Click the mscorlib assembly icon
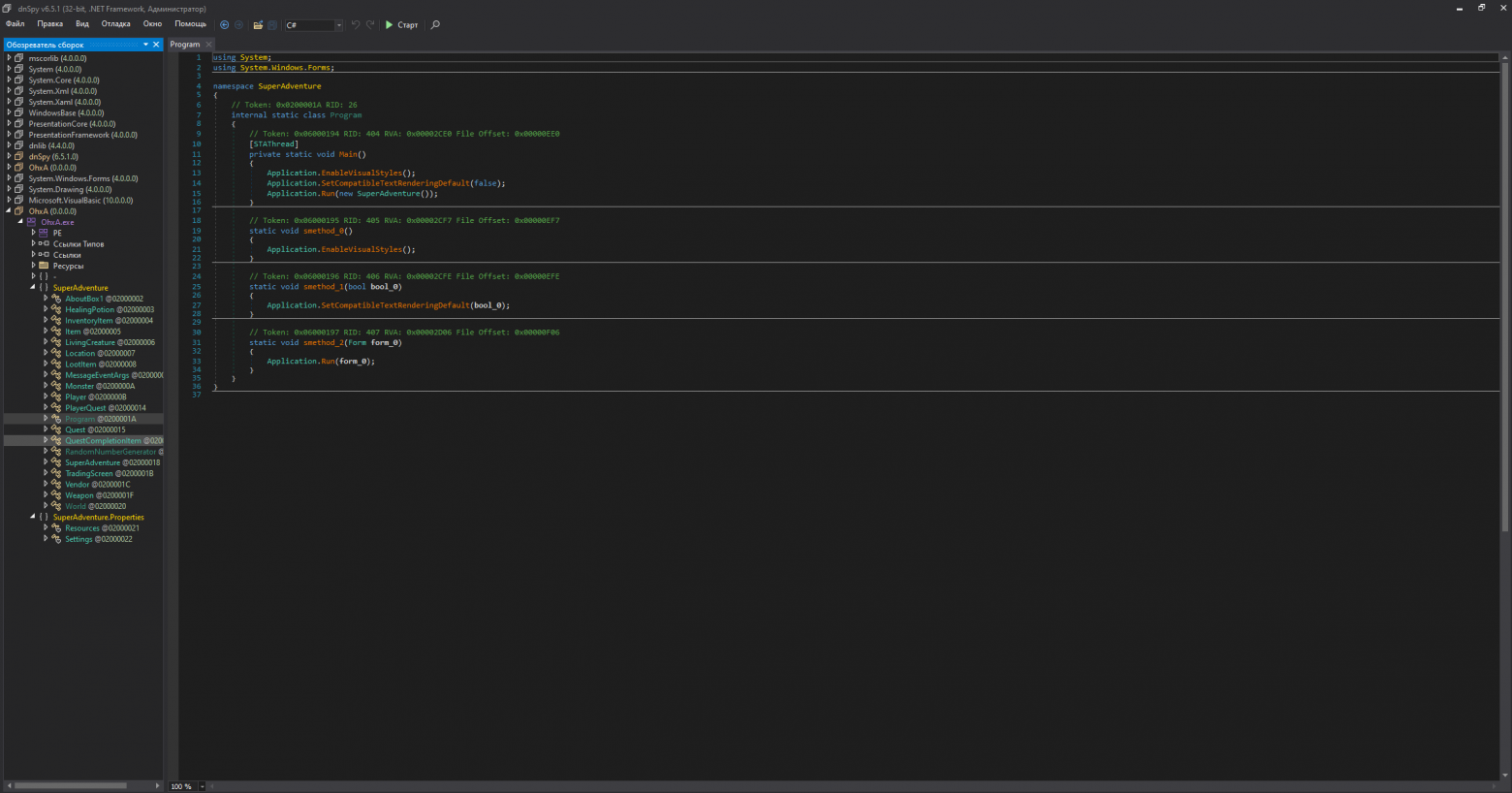This screenshot has height=793, width=1512. 19,58
